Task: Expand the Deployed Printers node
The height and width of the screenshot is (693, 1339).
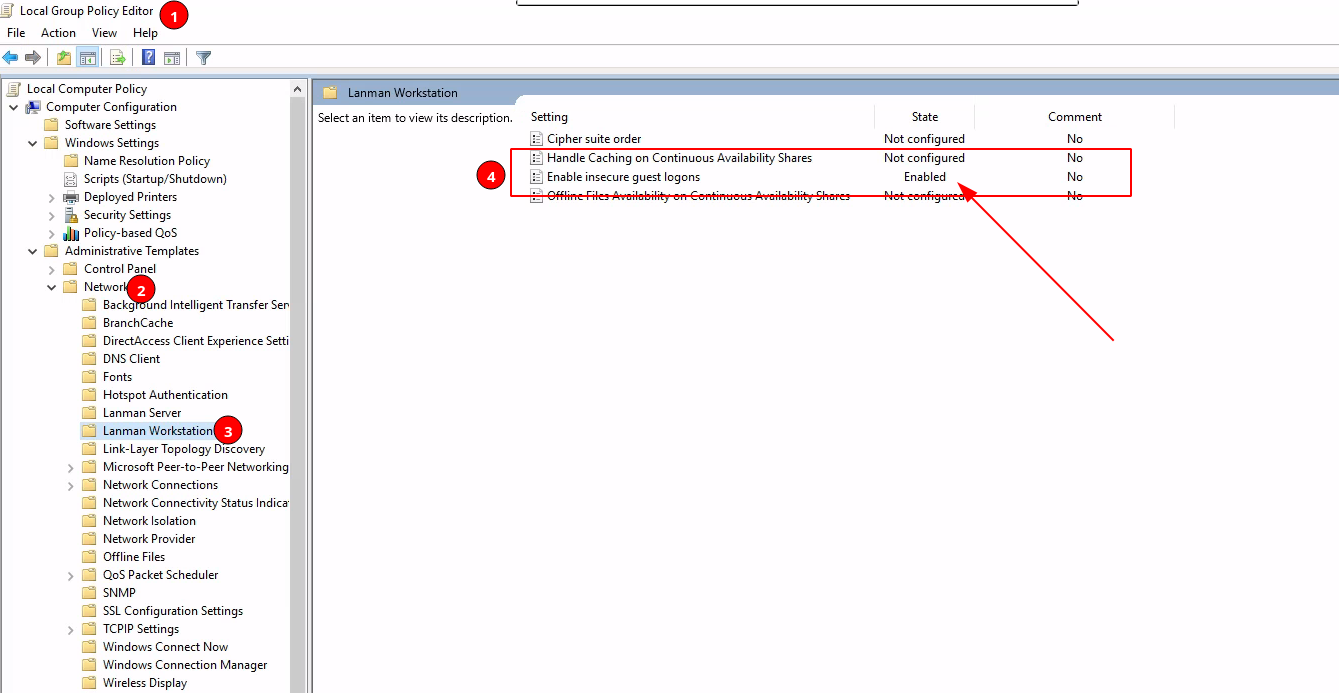Action: (52, 197)
